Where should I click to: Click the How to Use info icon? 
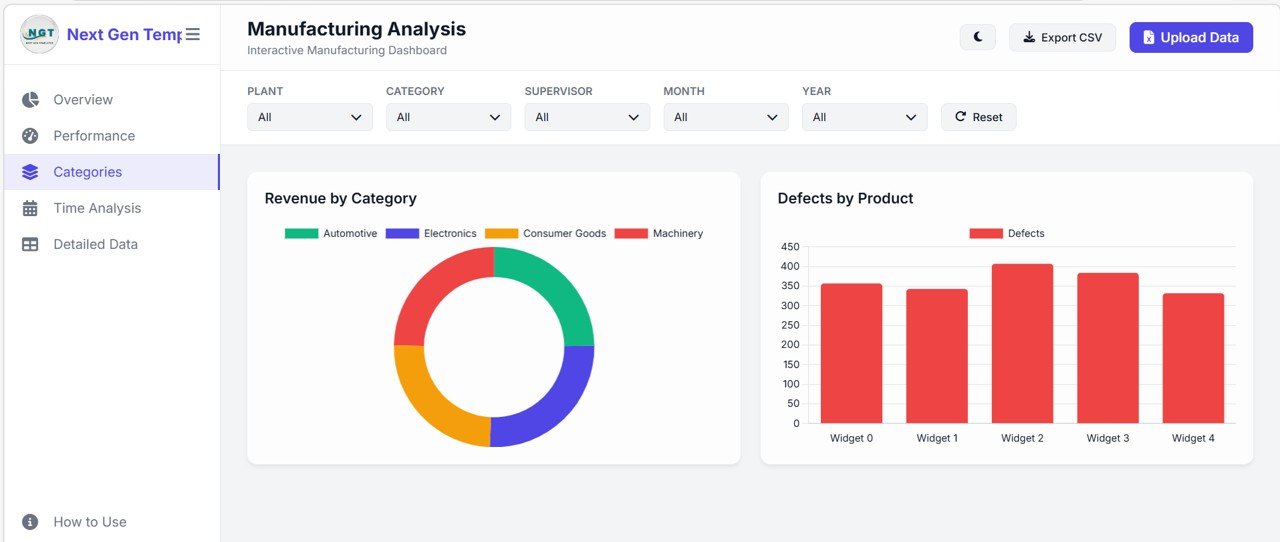pyautogui.click(x=30, y=522)
